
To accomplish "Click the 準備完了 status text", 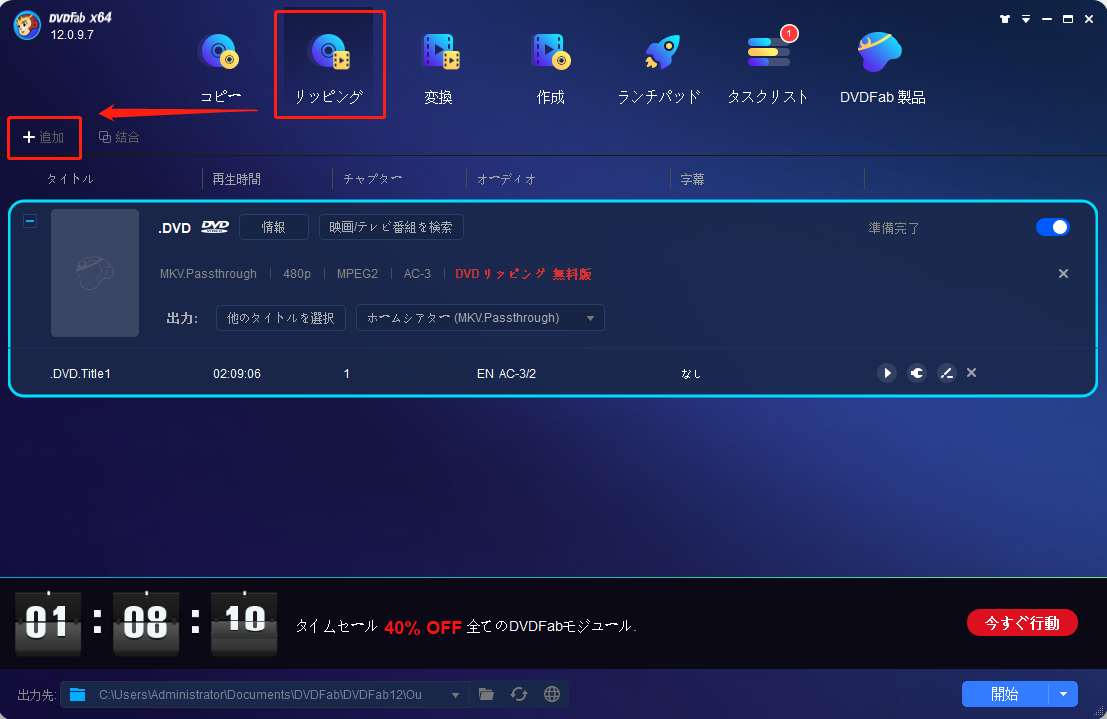I will [x=894, y=228].
